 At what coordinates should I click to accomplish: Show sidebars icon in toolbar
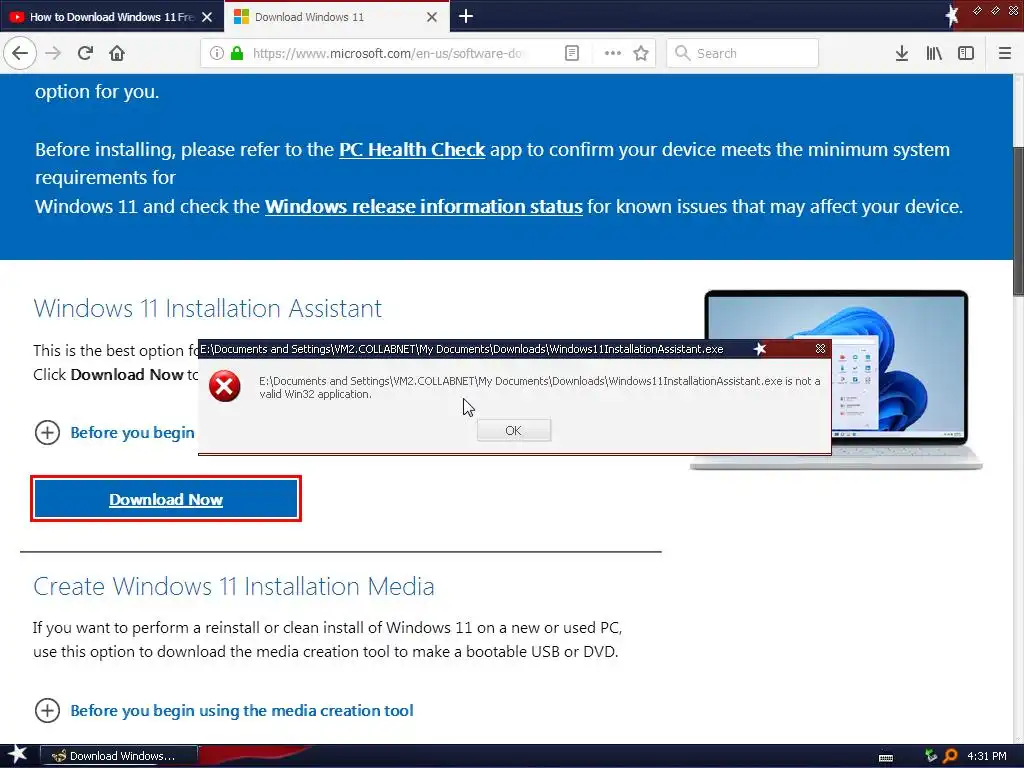[x=965, y=53]
